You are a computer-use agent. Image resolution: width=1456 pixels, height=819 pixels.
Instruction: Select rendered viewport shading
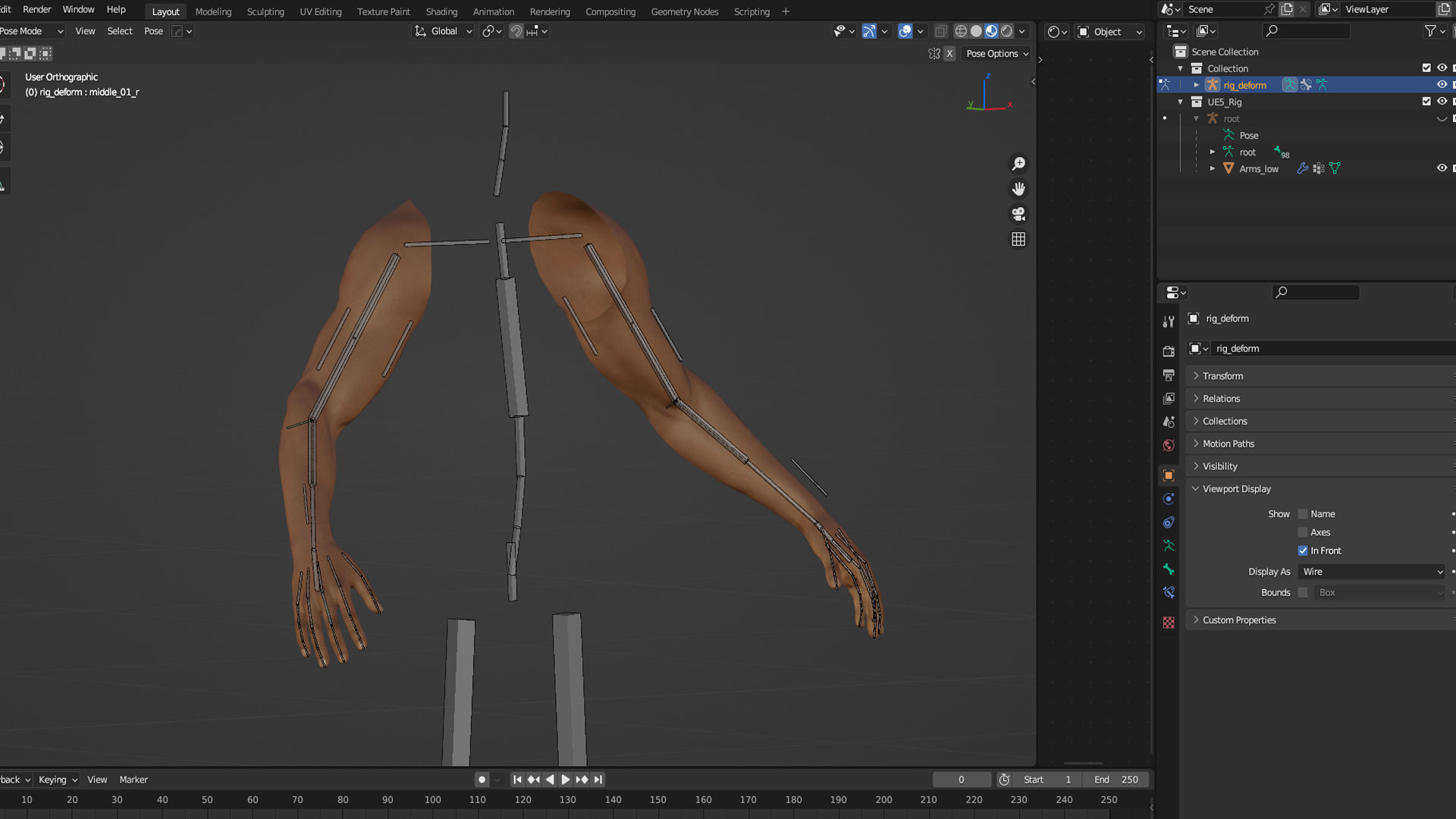pyautogui.click(x=1006, y=31)
